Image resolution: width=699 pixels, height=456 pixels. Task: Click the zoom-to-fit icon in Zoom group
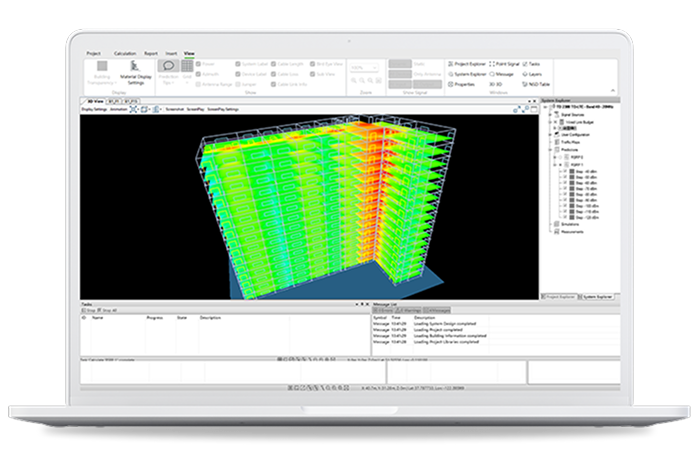point(378,81)
